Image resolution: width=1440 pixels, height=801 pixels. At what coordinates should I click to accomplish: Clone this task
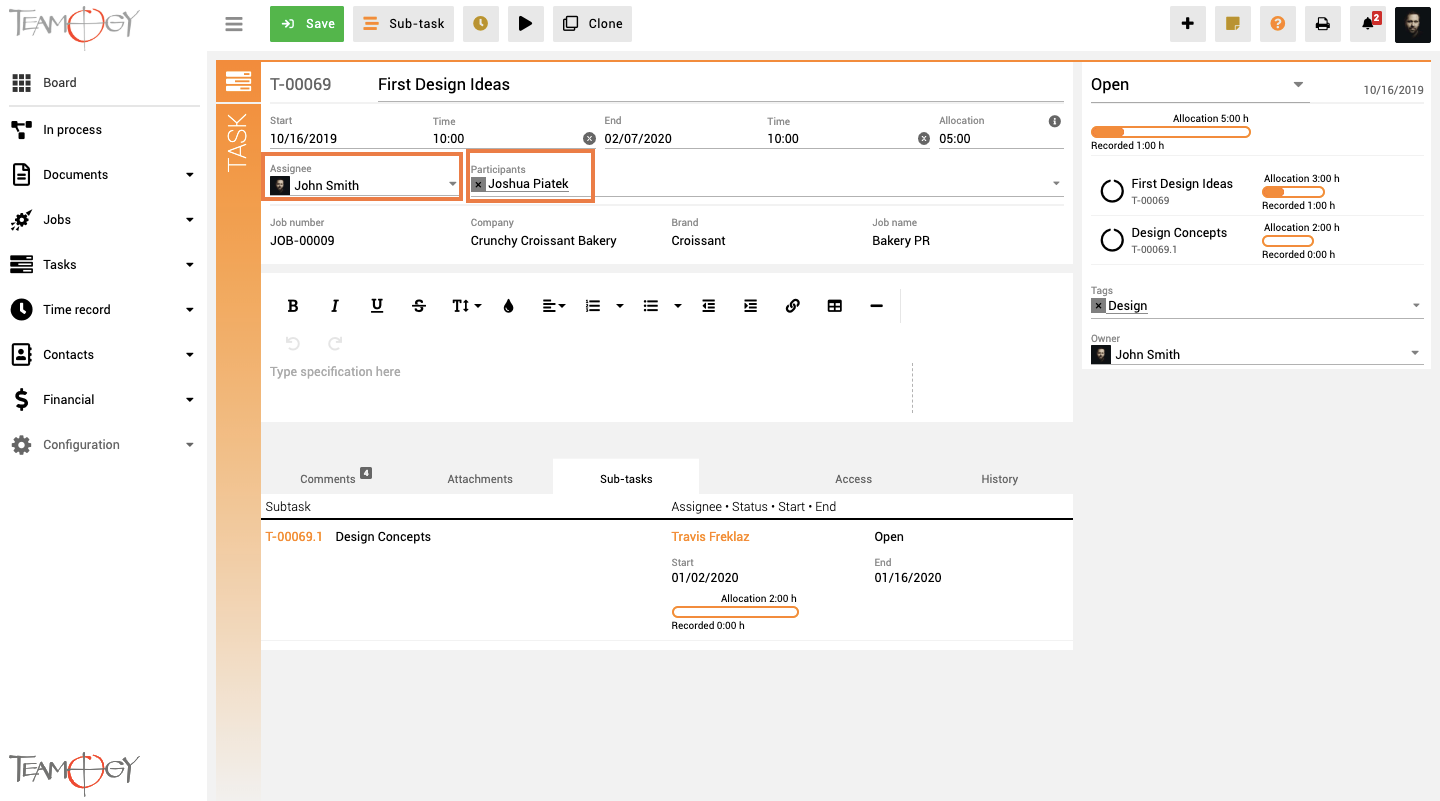(593, 24)
